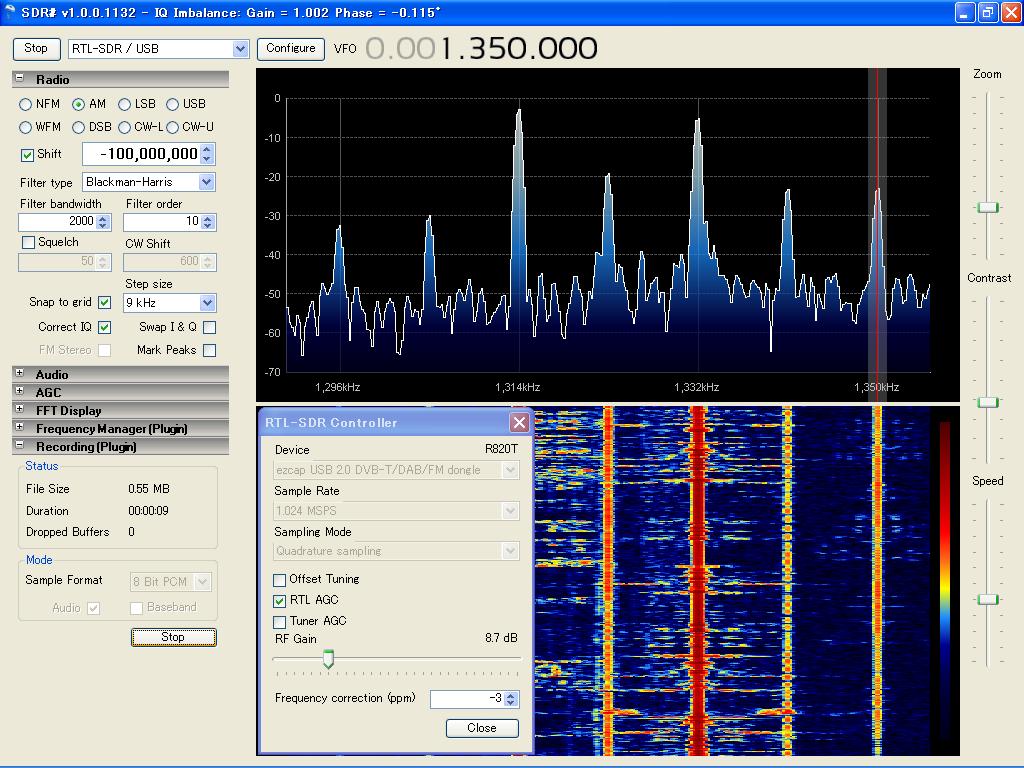Enable the Tuner AGC checkbox
The image size is (1024, 768).
[x=280, y=622]
